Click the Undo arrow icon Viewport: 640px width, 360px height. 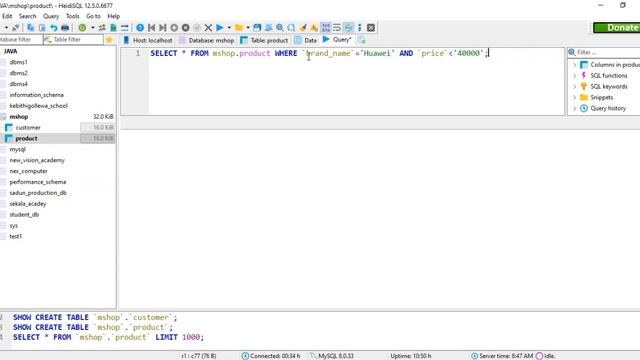[x=53, y=28]
